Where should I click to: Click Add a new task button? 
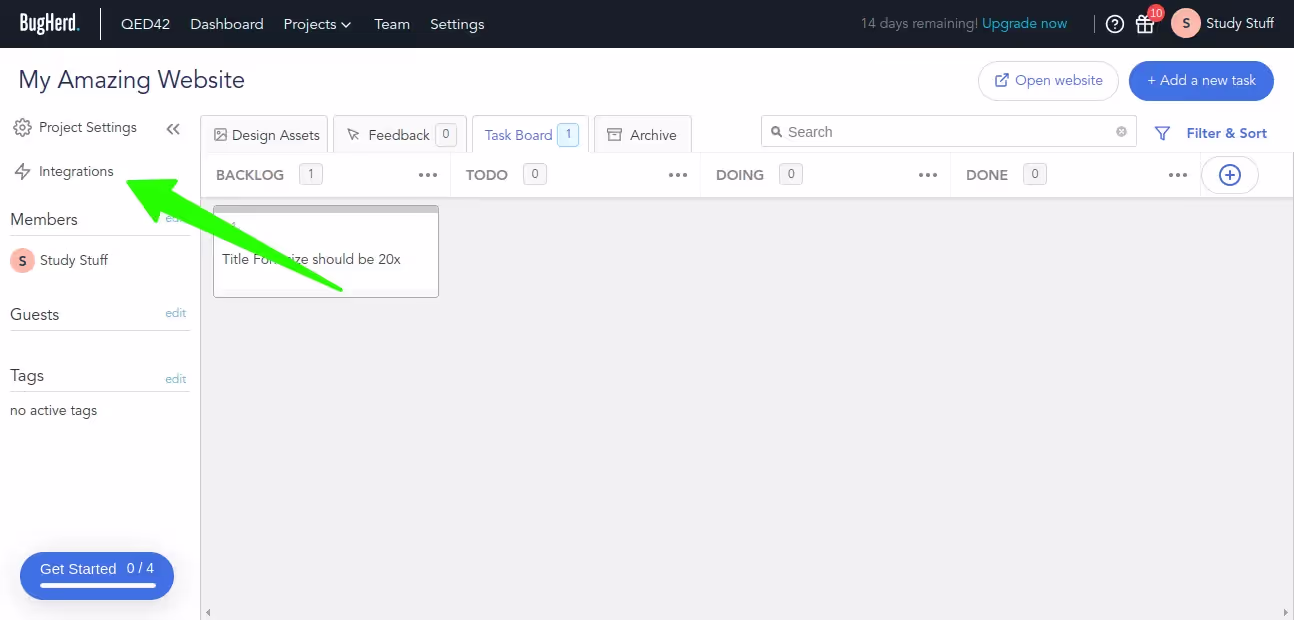[x=1201, y=81]
